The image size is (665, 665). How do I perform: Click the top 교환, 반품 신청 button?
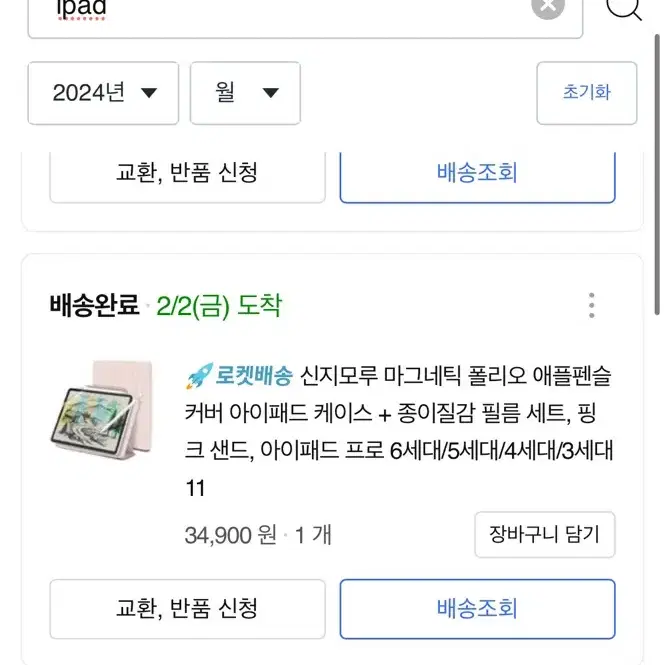[187, 176]
